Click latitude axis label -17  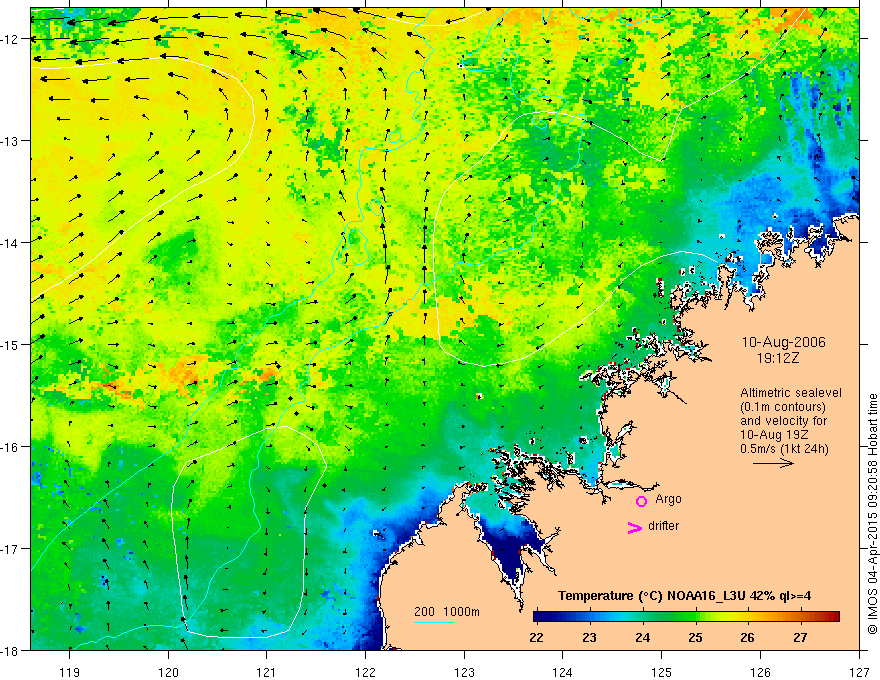(10, 549)
